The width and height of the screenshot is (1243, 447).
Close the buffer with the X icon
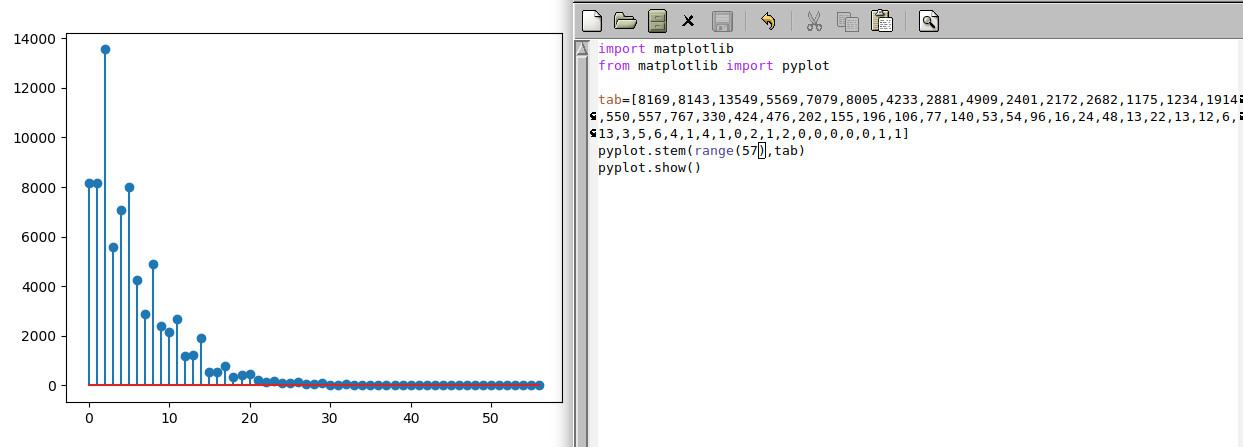[688, 20]
